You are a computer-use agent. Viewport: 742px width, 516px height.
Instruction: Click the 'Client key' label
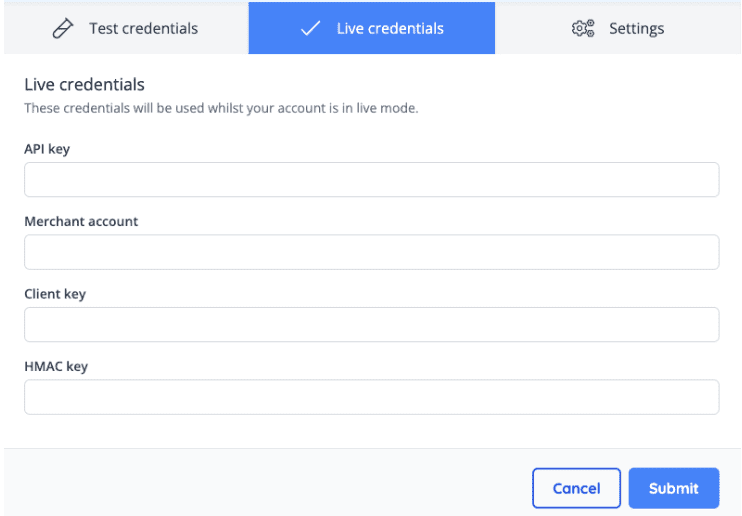point(55,294)
